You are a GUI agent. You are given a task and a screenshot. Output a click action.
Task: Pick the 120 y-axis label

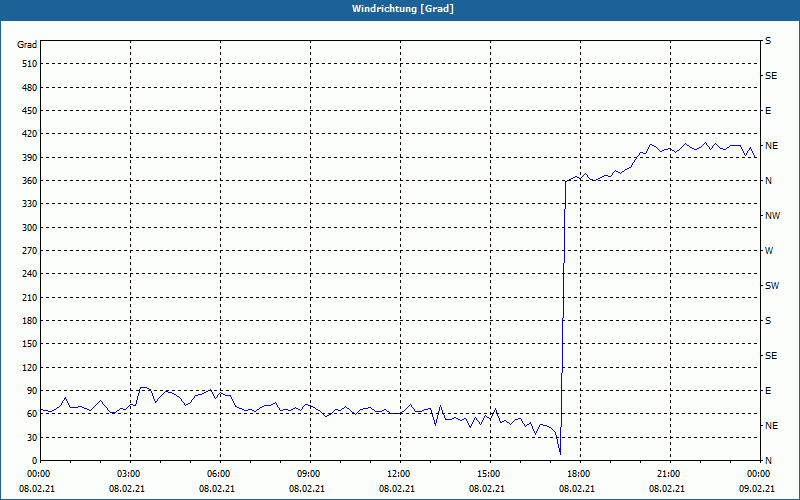pos(30,367)
